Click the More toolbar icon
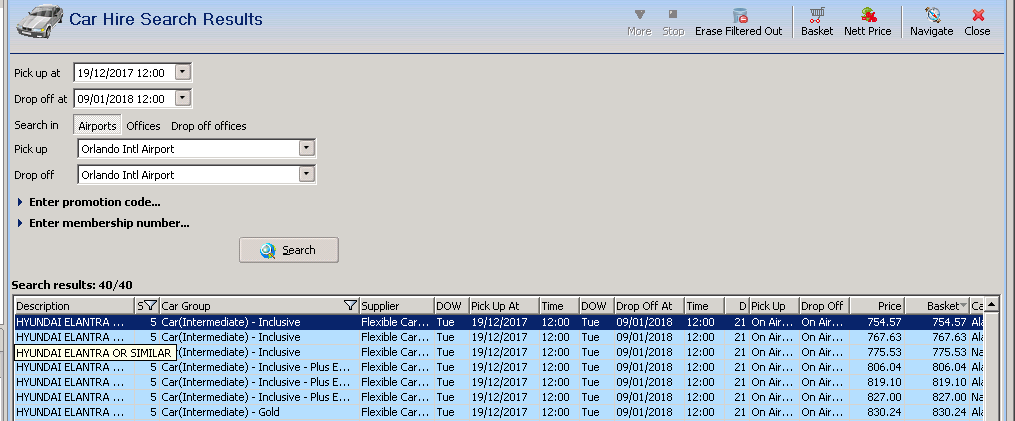This screenshot has height=421, width=1015. pos(639,14)
